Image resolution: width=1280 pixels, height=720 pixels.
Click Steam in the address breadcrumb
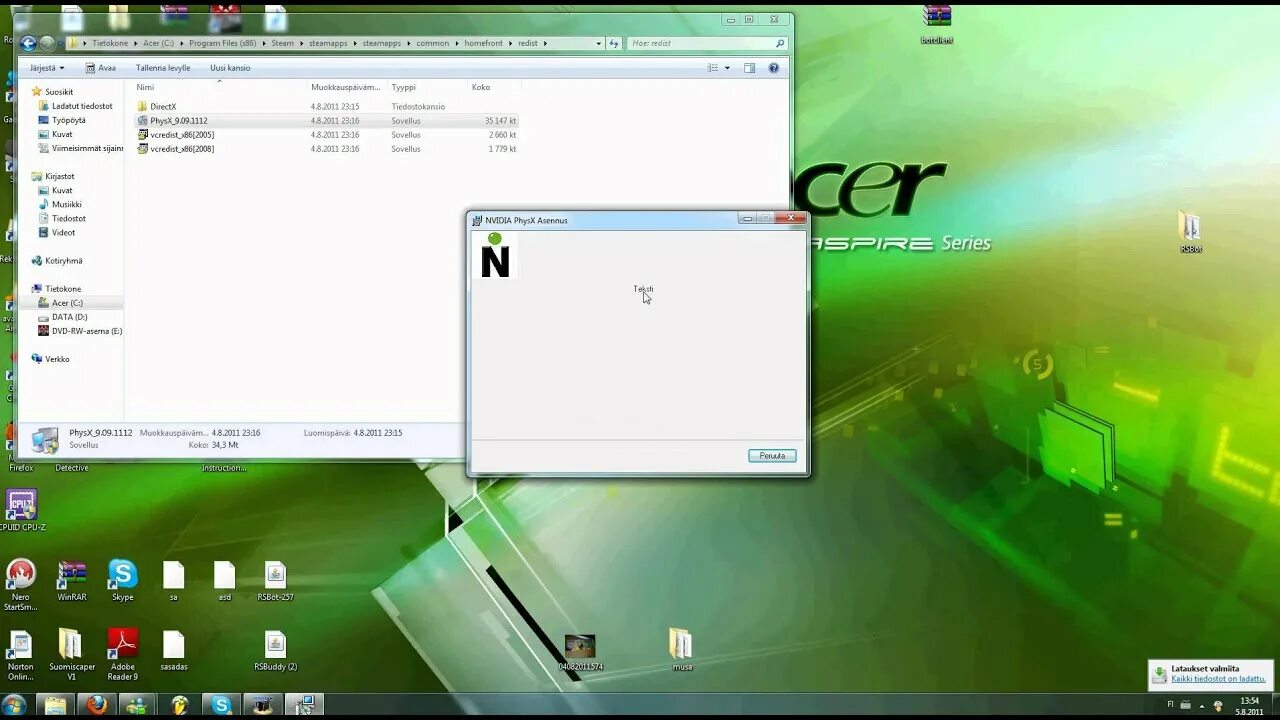pyautogui.click(x=282, y=44)
